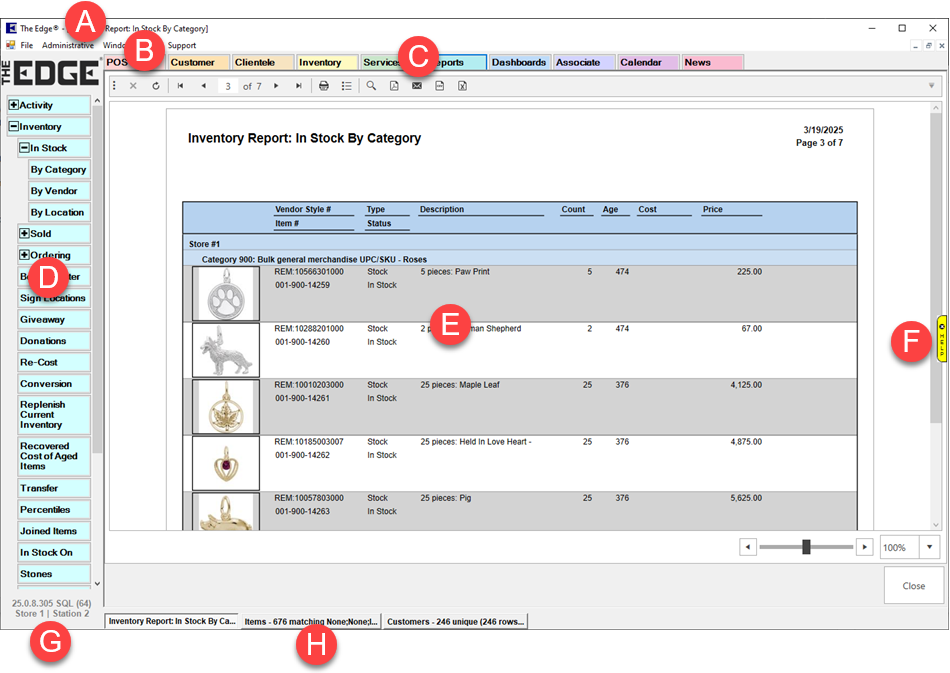Screen dimensions: 950x673
Task: Go to the first report page
Action: pyautogui.click(x=181, y=86)
